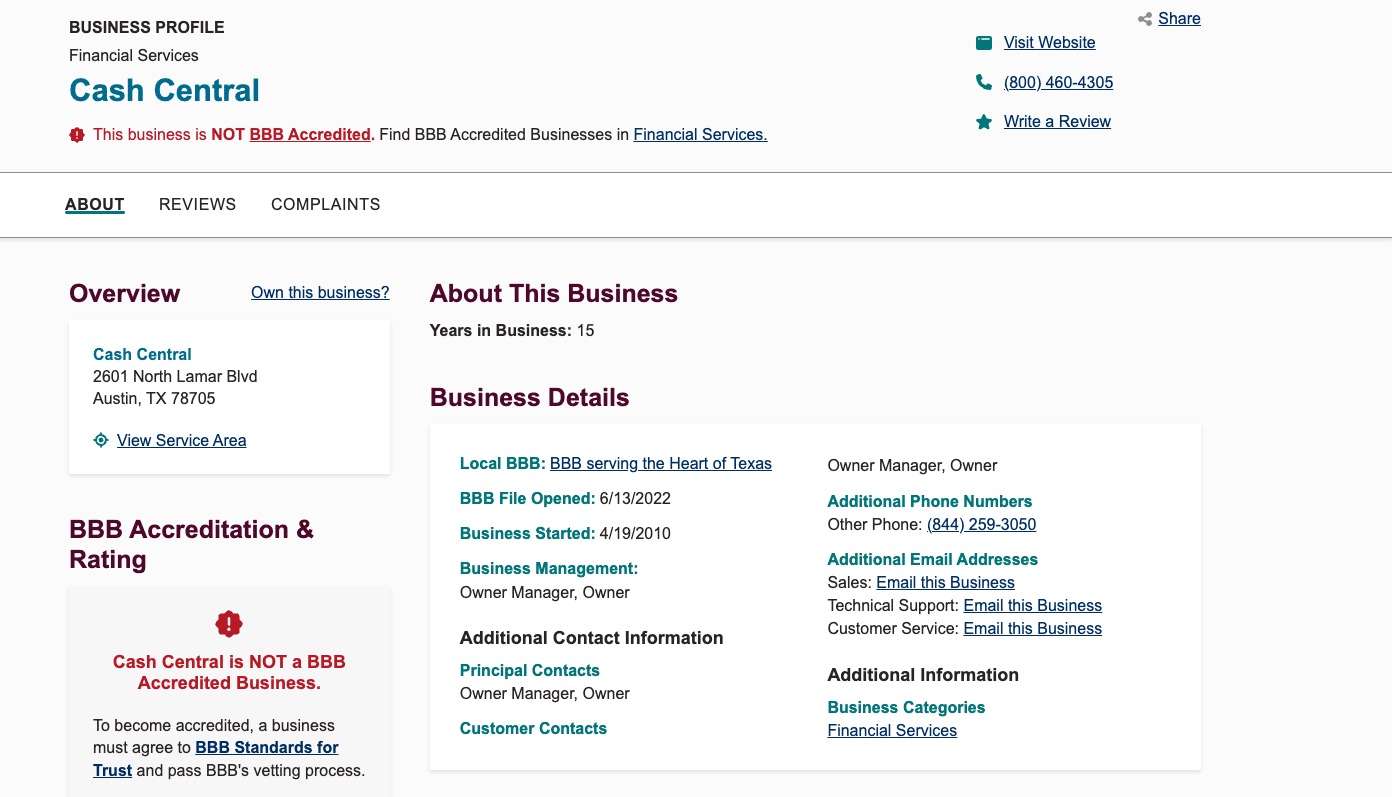This screenshot has width=1392, height=797.
Task: Click the phone handset icon
Action: coord(983,81)
